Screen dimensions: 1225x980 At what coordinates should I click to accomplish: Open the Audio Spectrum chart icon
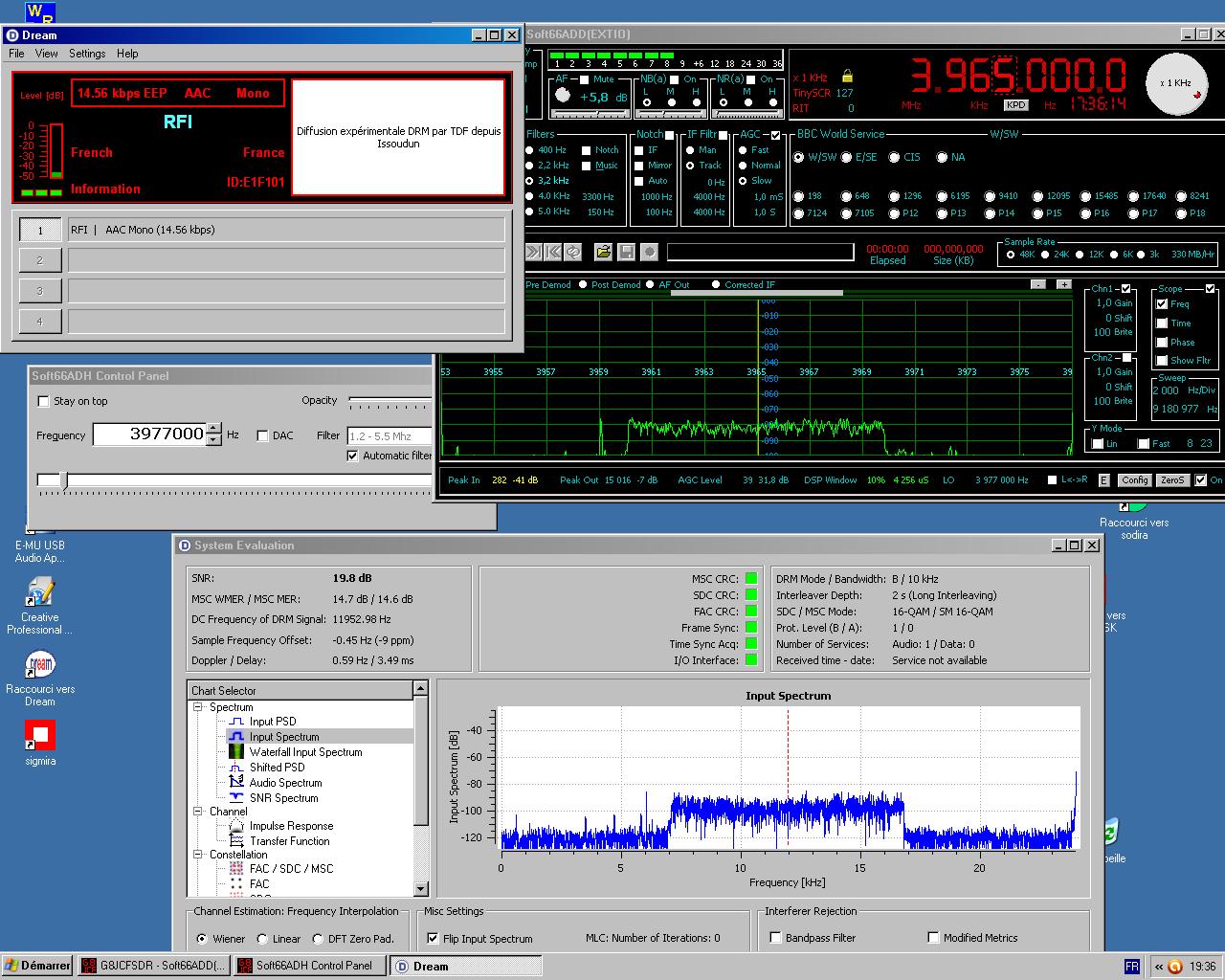coord(236,783)
